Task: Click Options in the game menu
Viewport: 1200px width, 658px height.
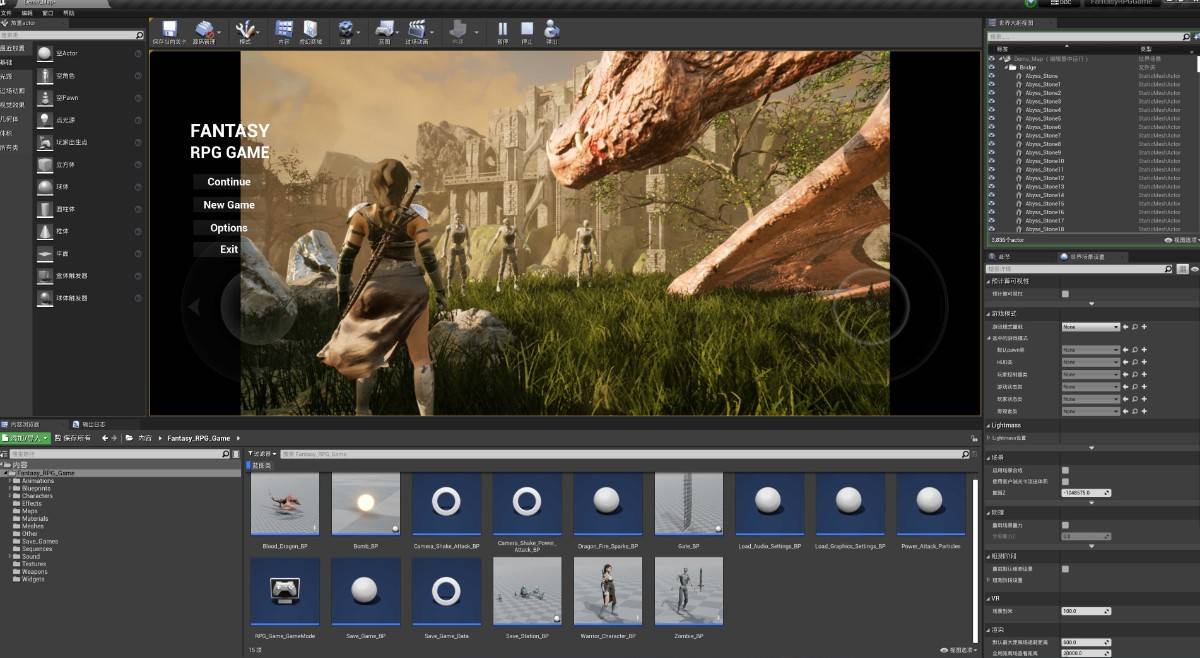Action: [x=229, y=228]
